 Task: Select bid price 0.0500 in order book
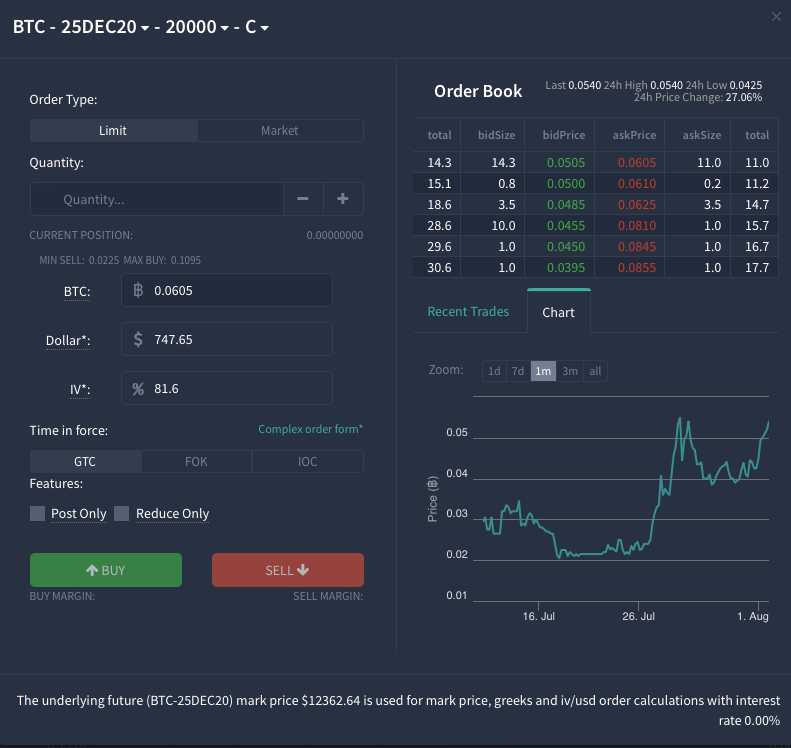pyautogui.click(x=566, y=184)
